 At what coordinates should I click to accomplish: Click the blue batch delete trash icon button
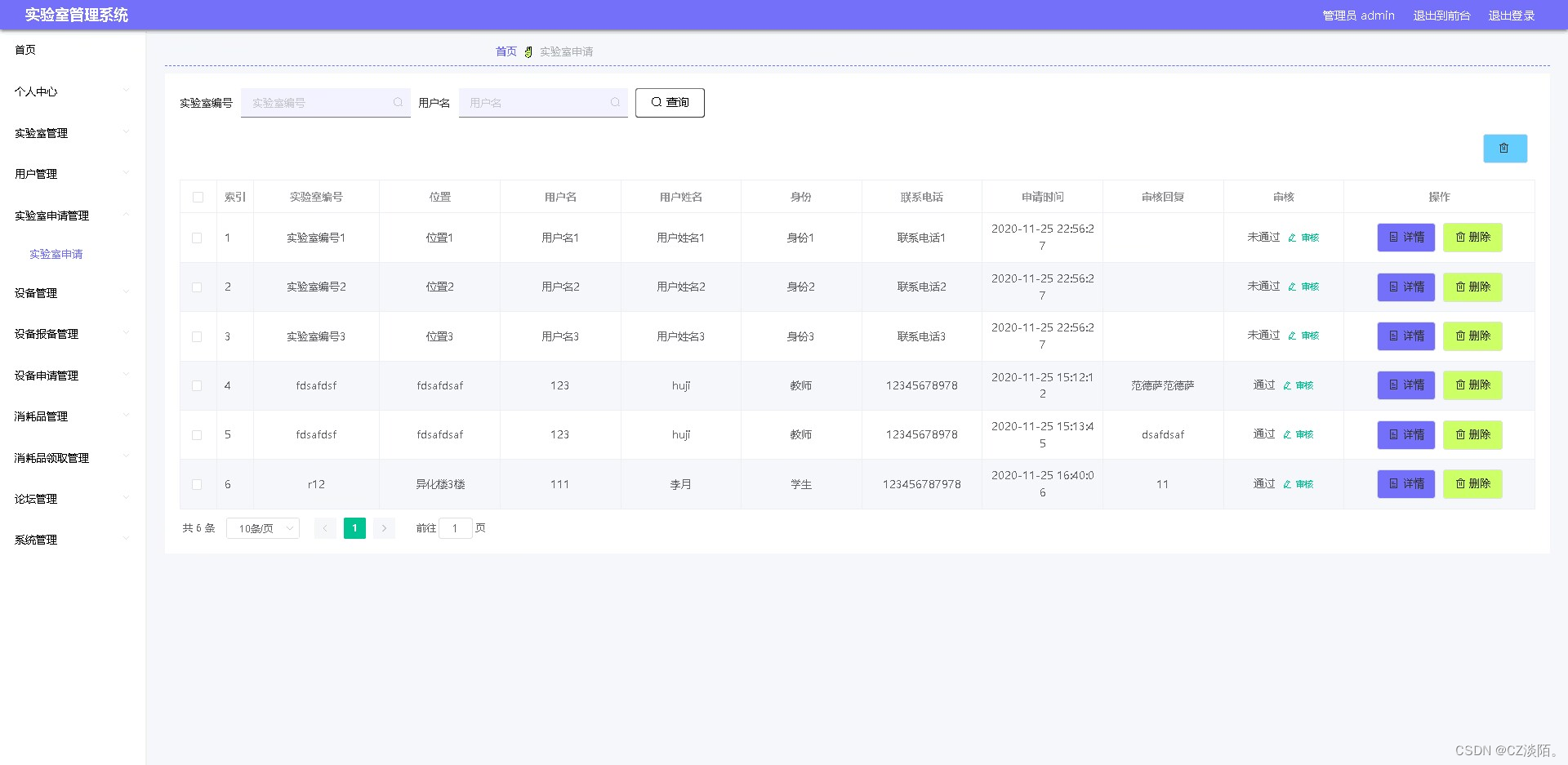1504,149
